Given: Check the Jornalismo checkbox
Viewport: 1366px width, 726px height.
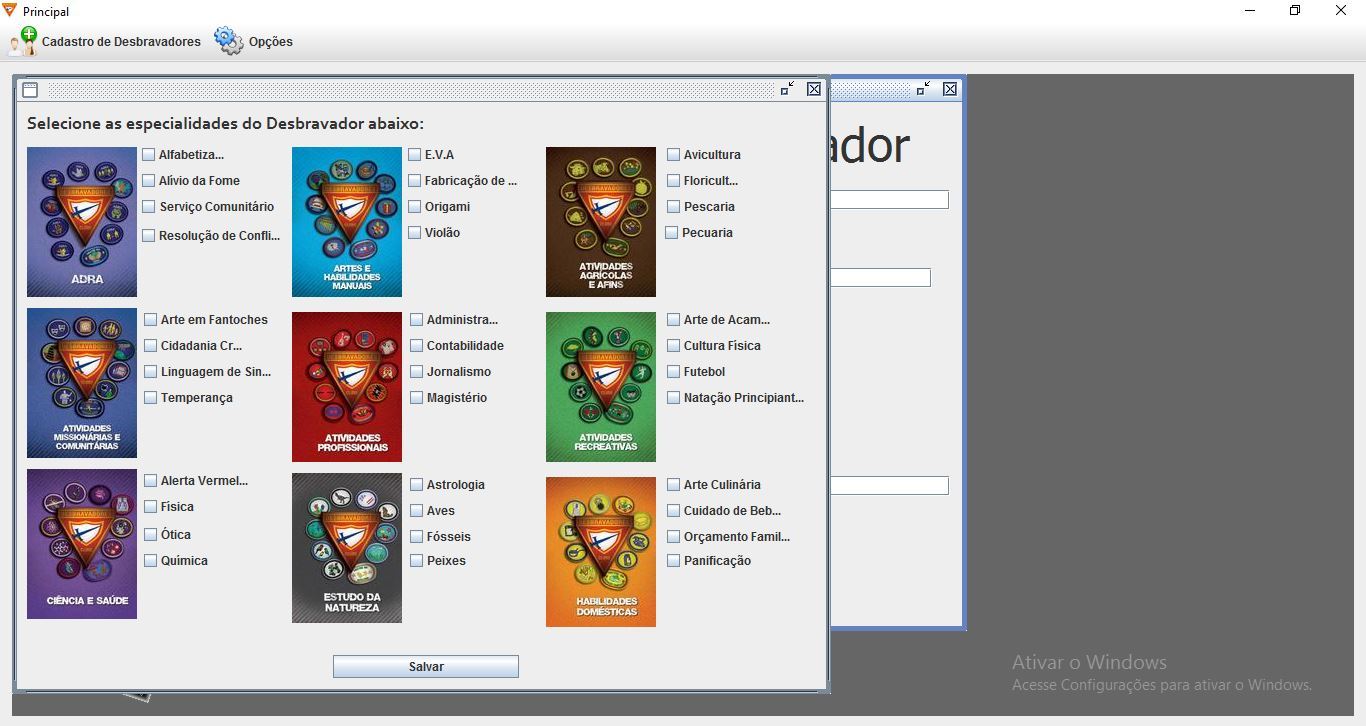Looking at the screenshot, I should tap(417, 372).
